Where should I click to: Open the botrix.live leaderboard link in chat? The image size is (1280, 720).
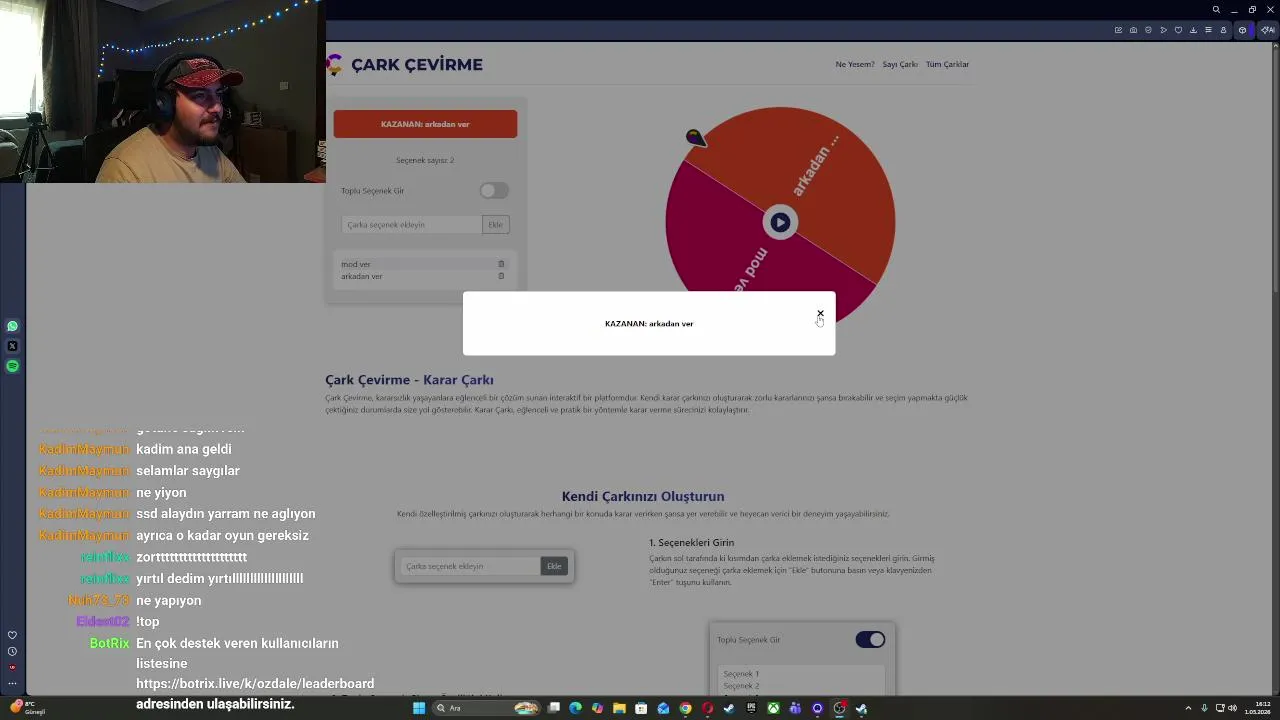tap(255, 684)
